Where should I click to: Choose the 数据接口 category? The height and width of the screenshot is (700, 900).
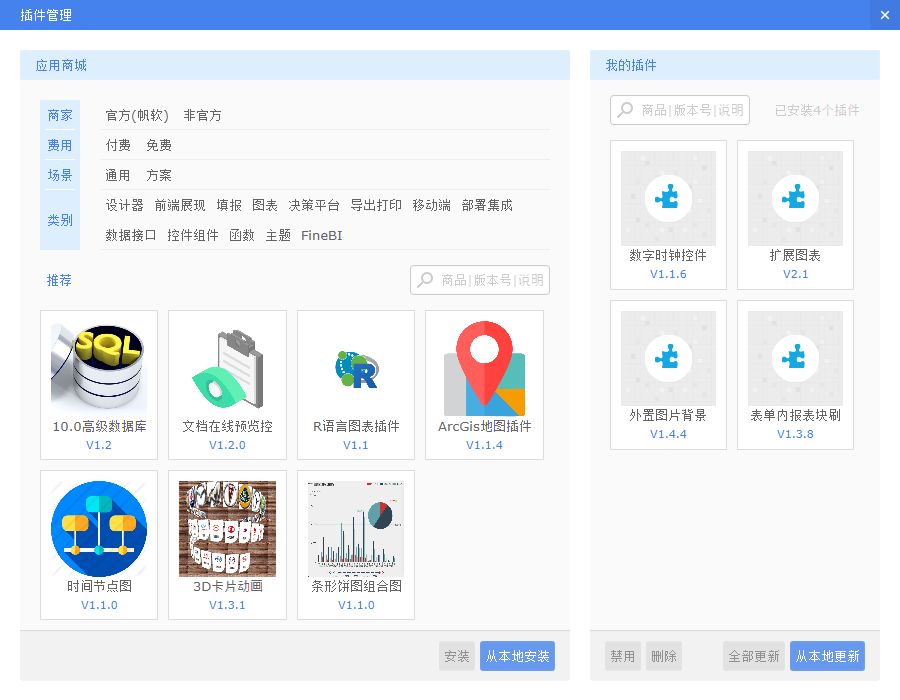click(x=131, y=235)
